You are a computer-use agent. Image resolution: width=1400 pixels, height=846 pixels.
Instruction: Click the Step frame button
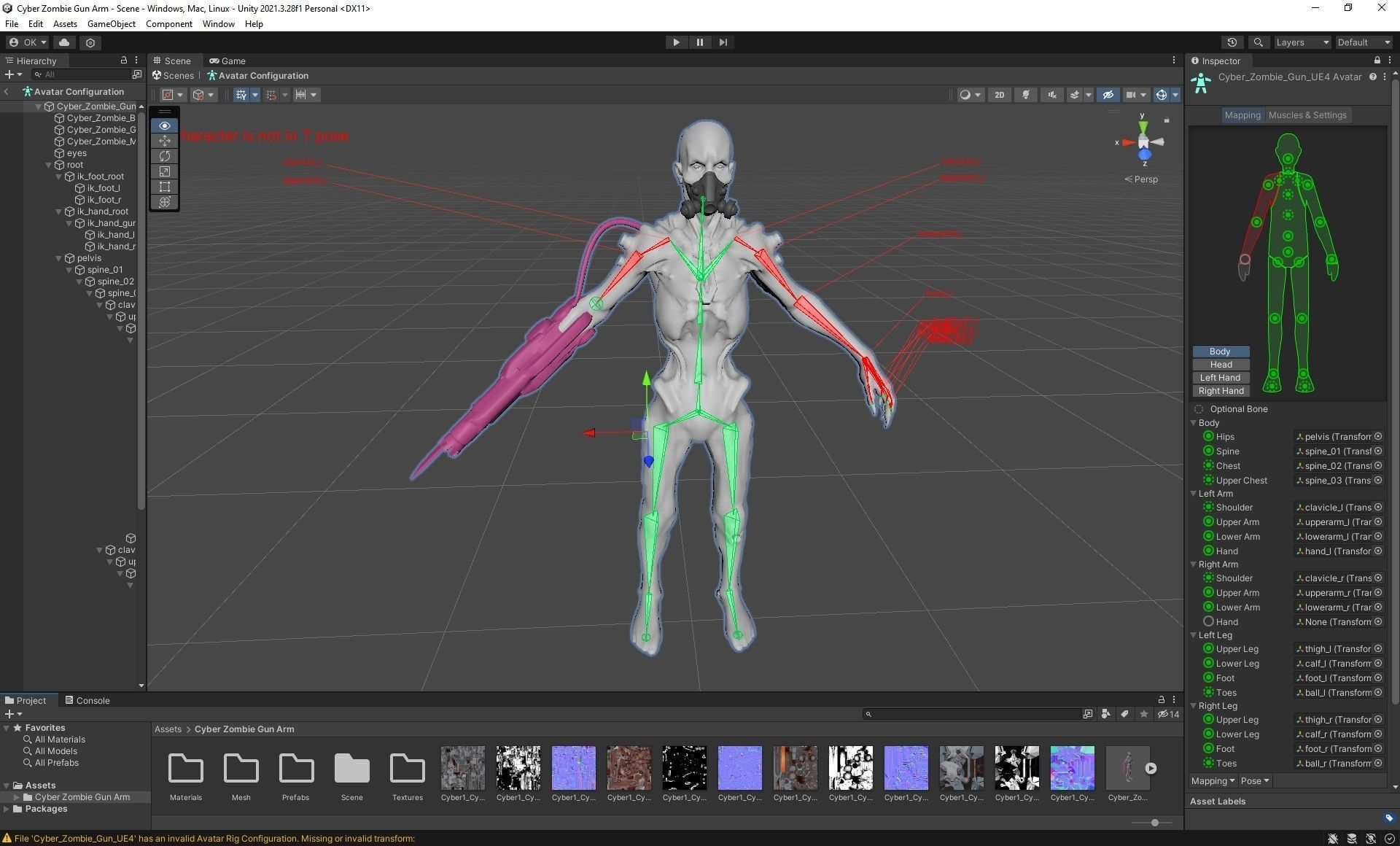(723, 42)
